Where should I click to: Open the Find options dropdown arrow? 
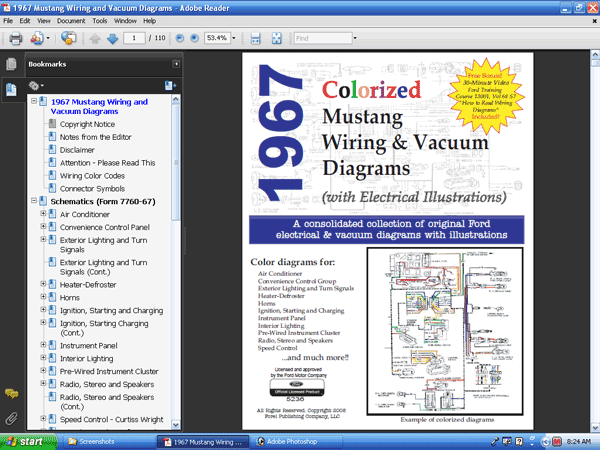355,38
